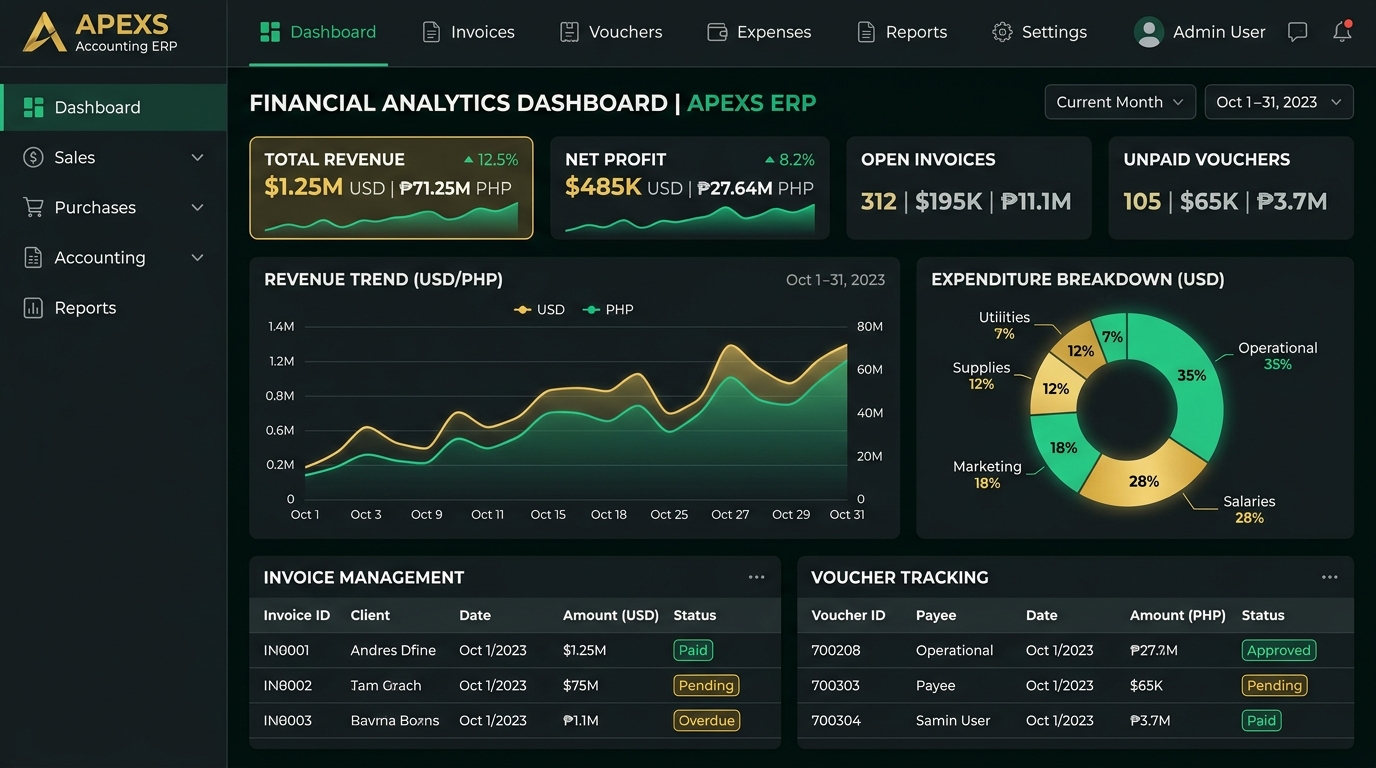The height and width of the screenshot is (768, 1376).
Task: Open the notification bell icon
Action: click(1342, 32)
